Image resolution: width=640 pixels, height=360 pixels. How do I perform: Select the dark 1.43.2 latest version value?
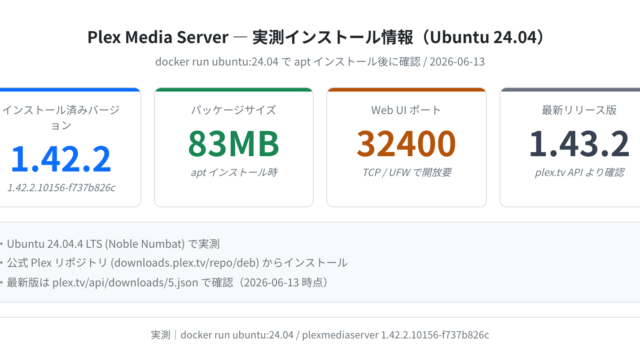tap(579, 143)
